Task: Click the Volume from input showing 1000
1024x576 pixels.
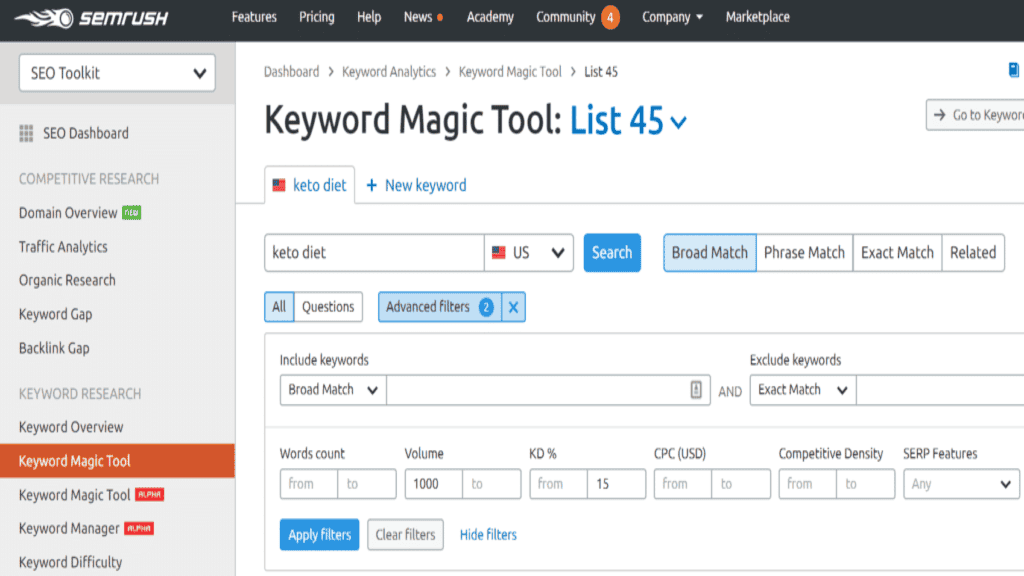Action: (x=435, y=484)
